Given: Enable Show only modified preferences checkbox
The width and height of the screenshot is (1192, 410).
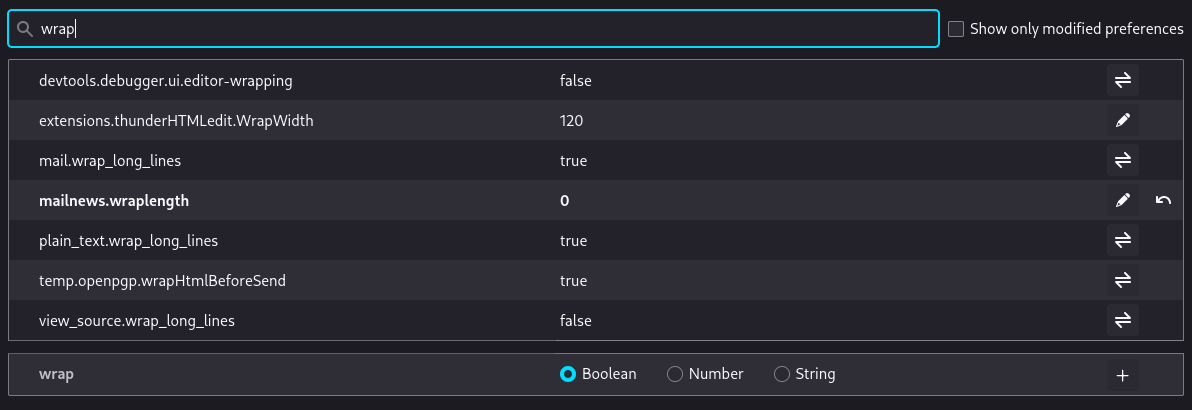Looking at the screenshot, I should [956, 29].
